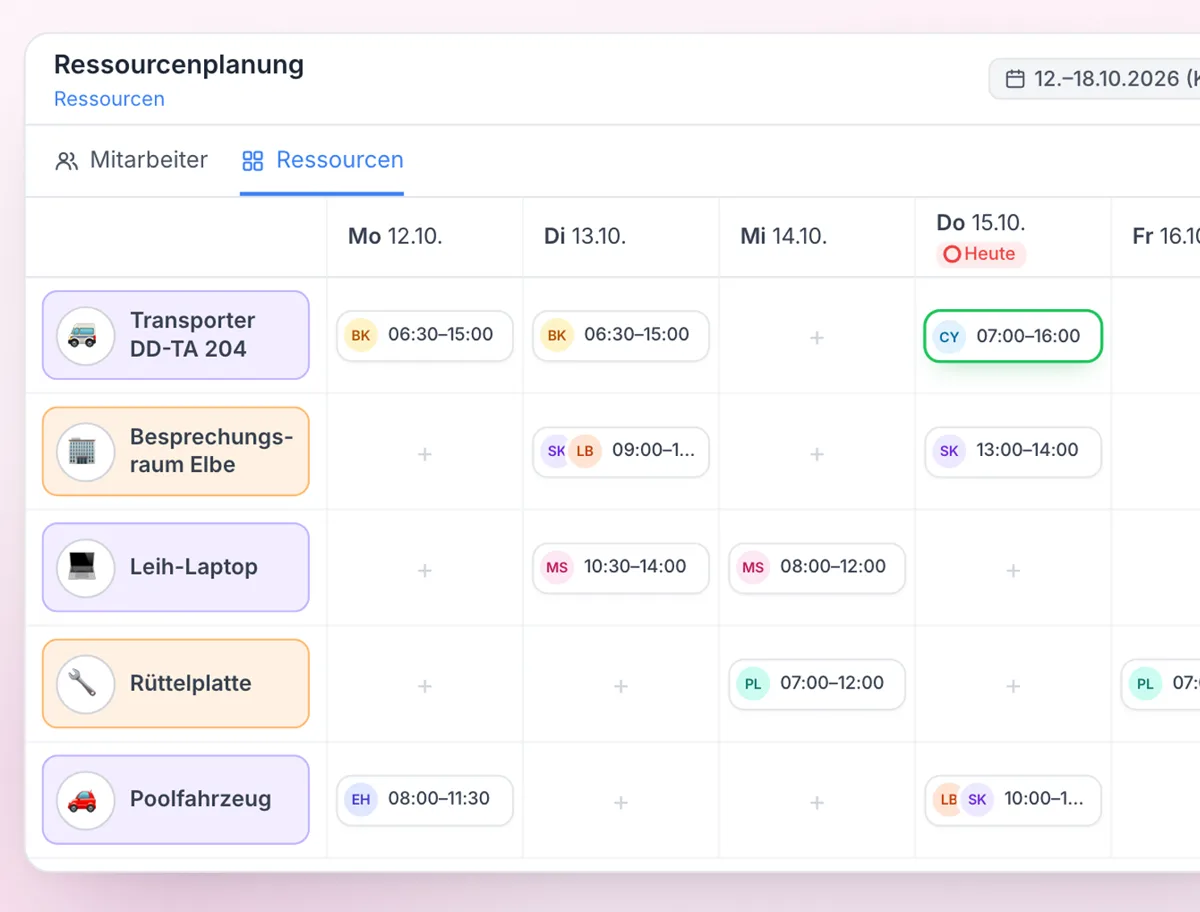Click EH avatar on Monday Poolfahrzeug booking
This screenshot has width=1200, height=912.
pyautogui.click(x=361, y=799)
